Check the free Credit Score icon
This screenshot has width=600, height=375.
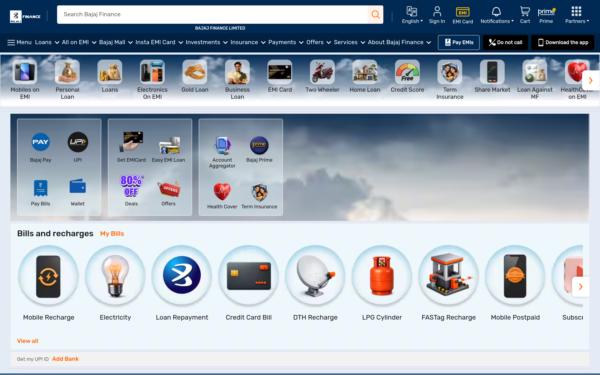(407, 72)
